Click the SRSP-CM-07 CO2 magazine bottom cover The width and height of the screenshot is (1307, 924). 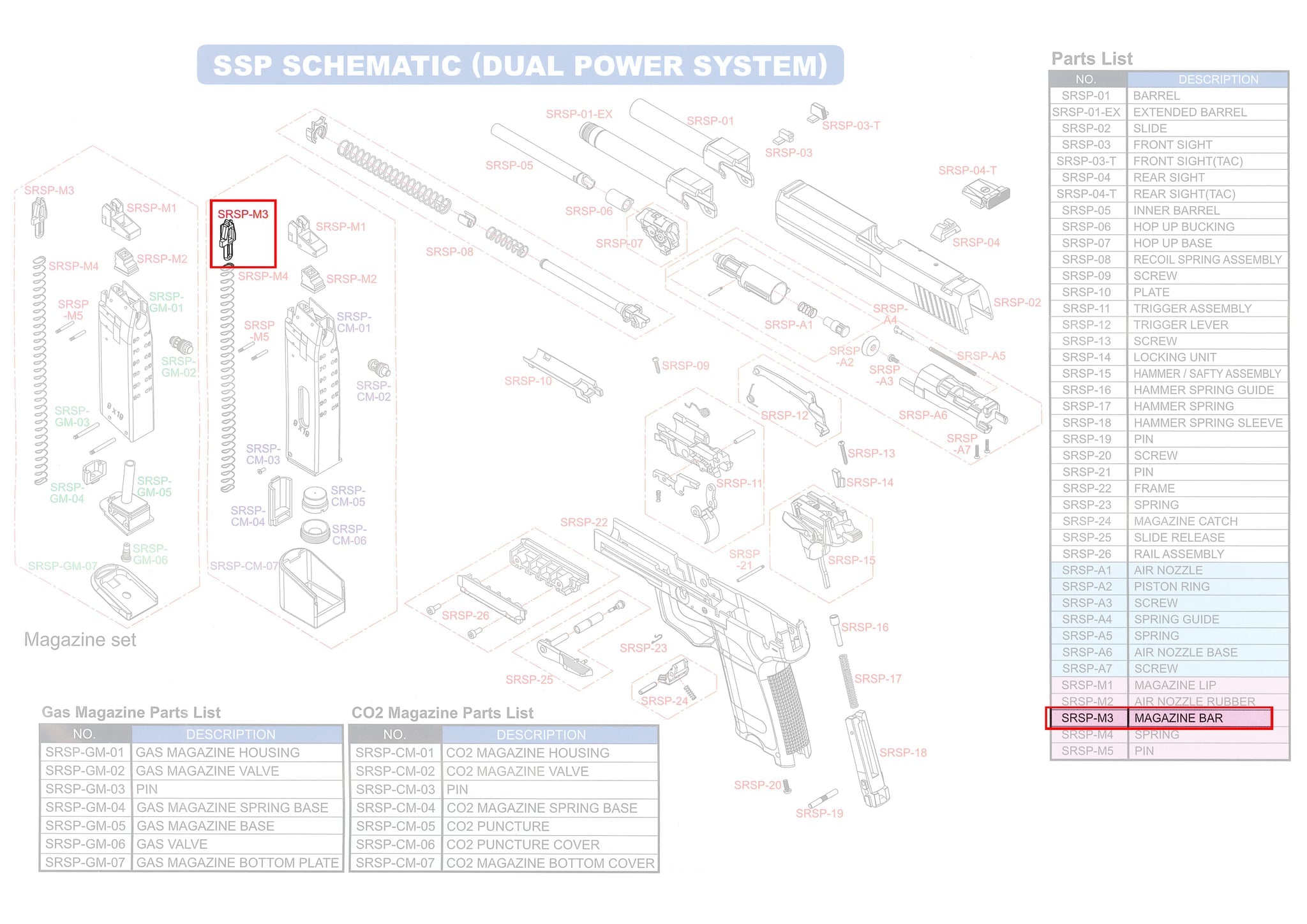312,586
